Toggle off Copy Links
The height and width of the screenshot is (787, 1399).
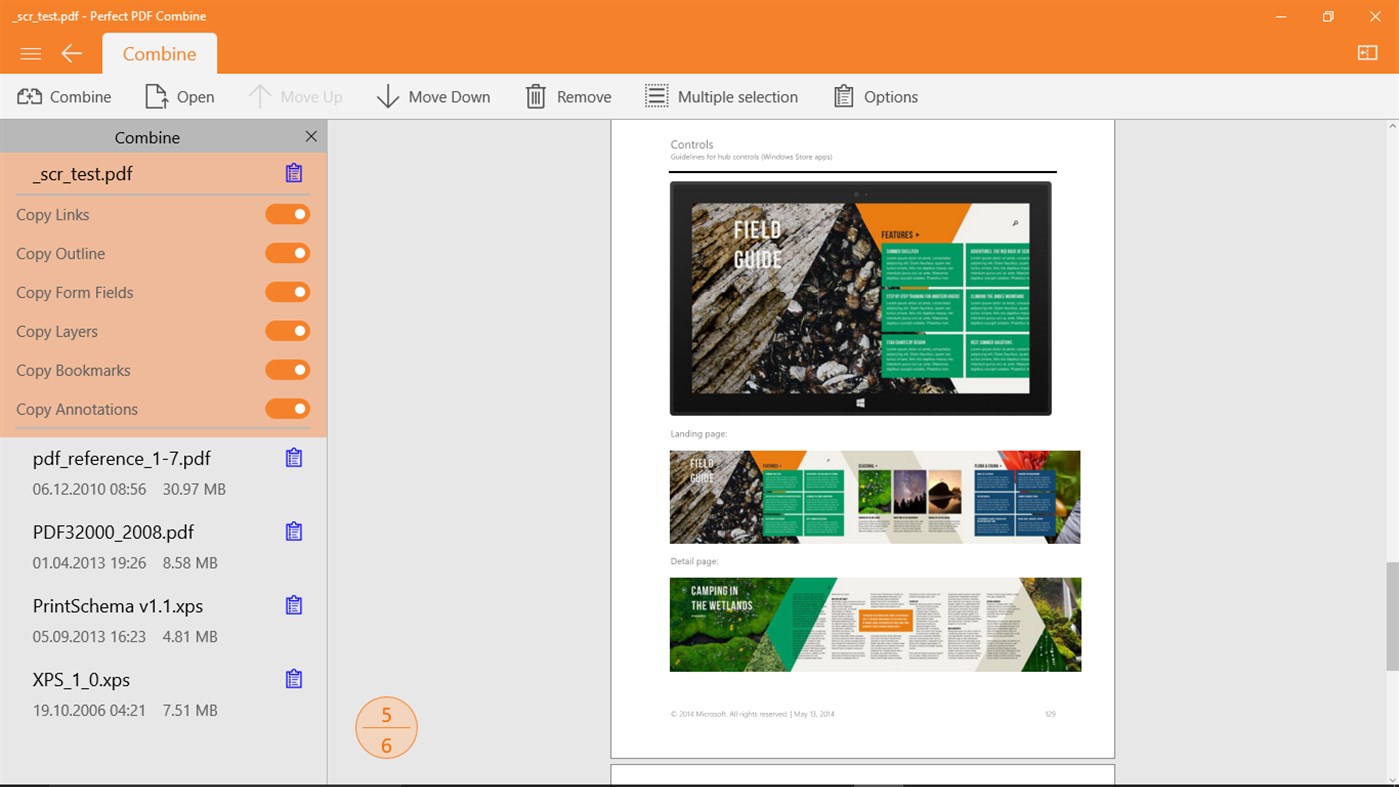[287, 213]
